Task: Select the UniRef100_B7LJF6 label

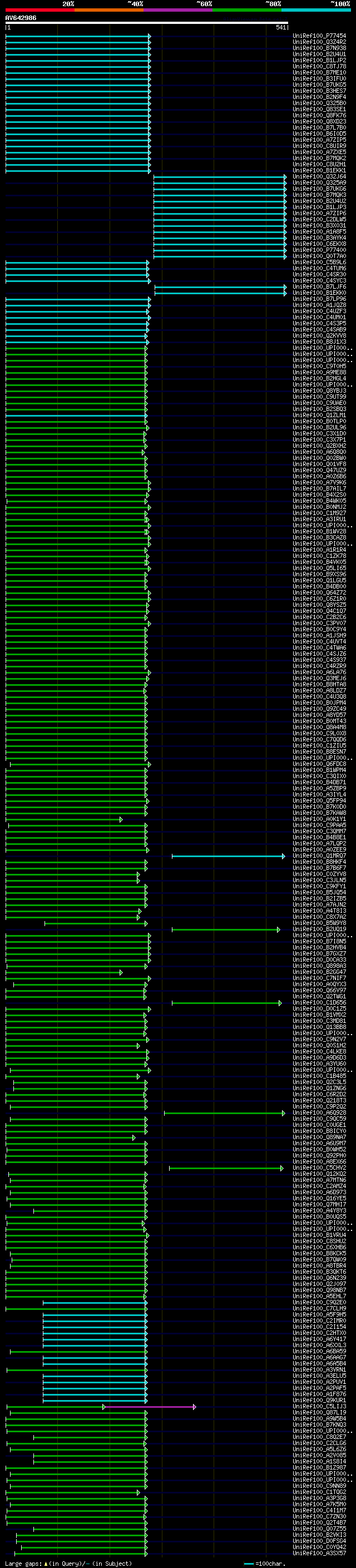Action: tap(319, 286)
